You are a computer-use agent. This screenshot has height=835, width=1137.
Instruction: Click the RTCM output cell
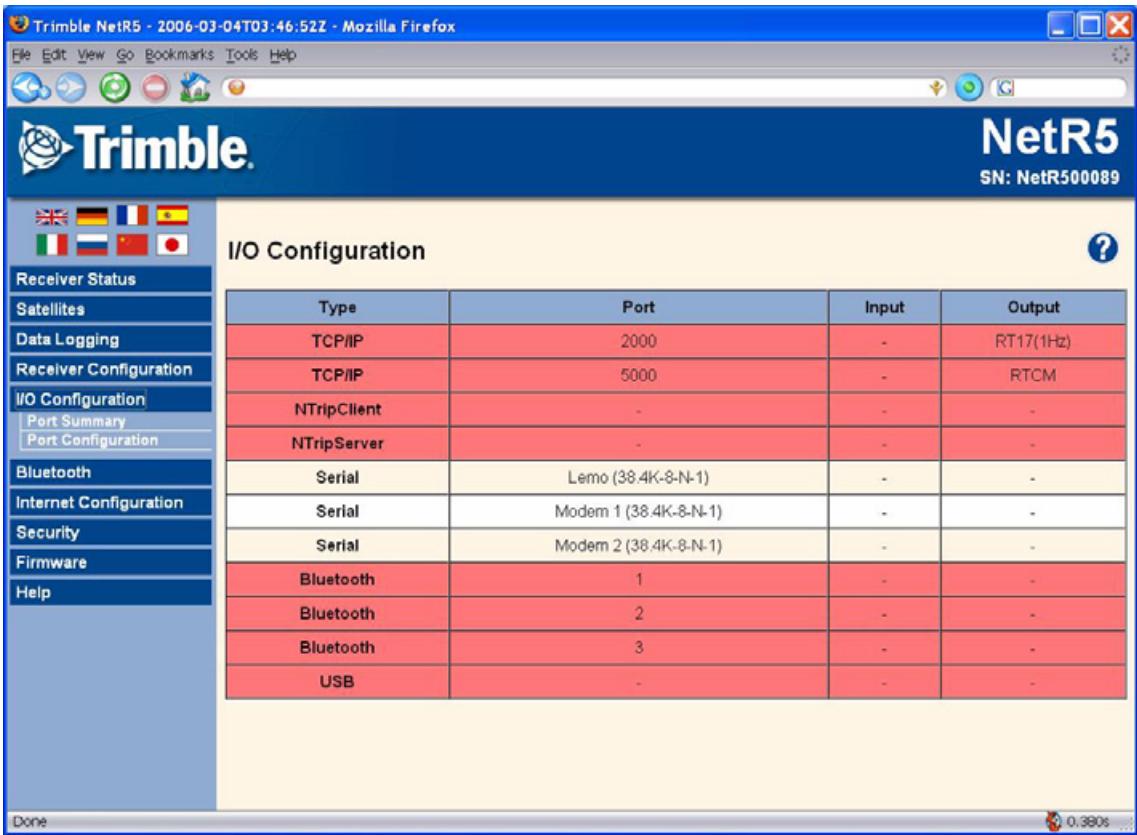pyautogui.click(x=1033, y=375)
